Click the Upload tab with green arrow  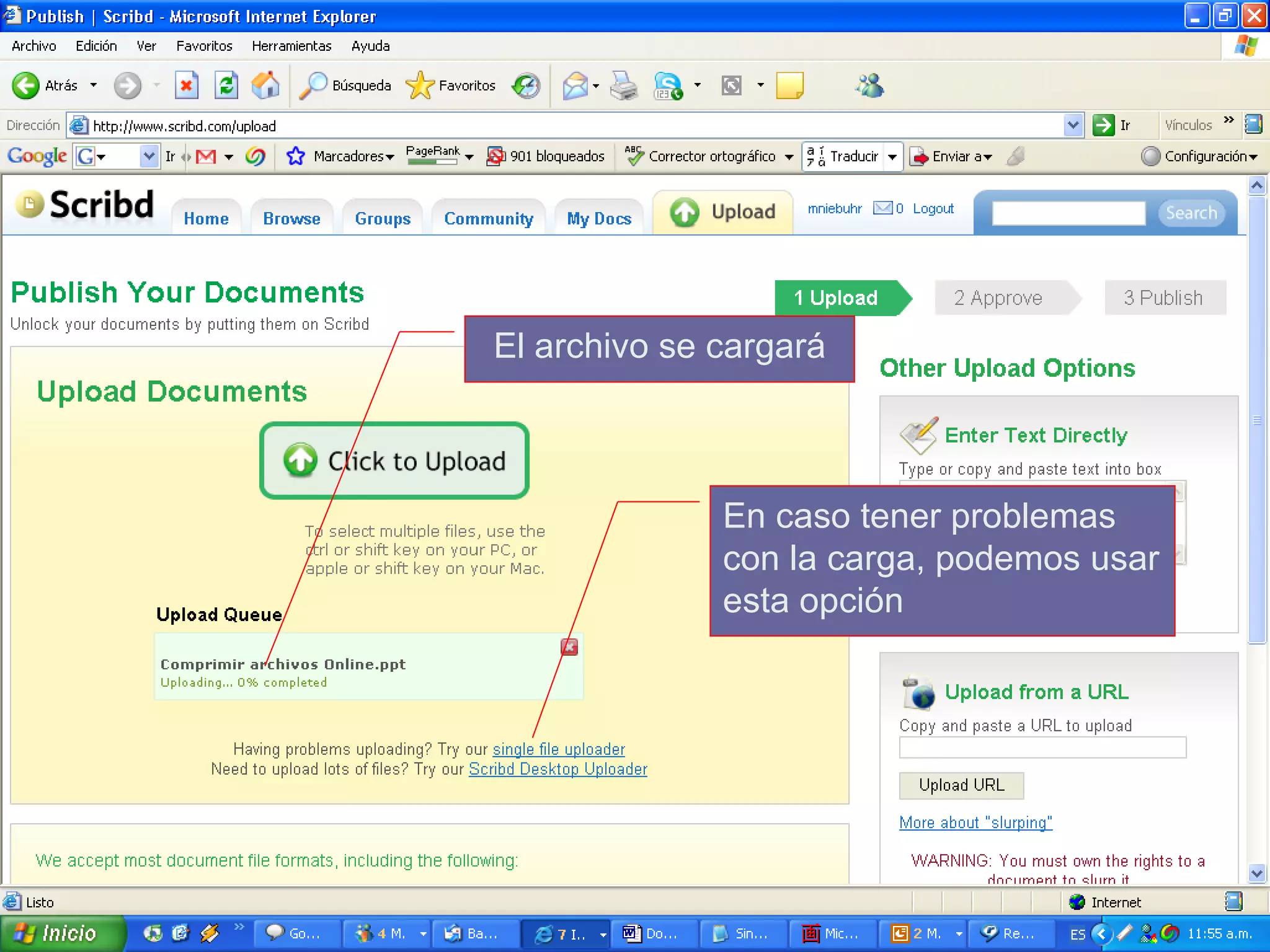723,212
